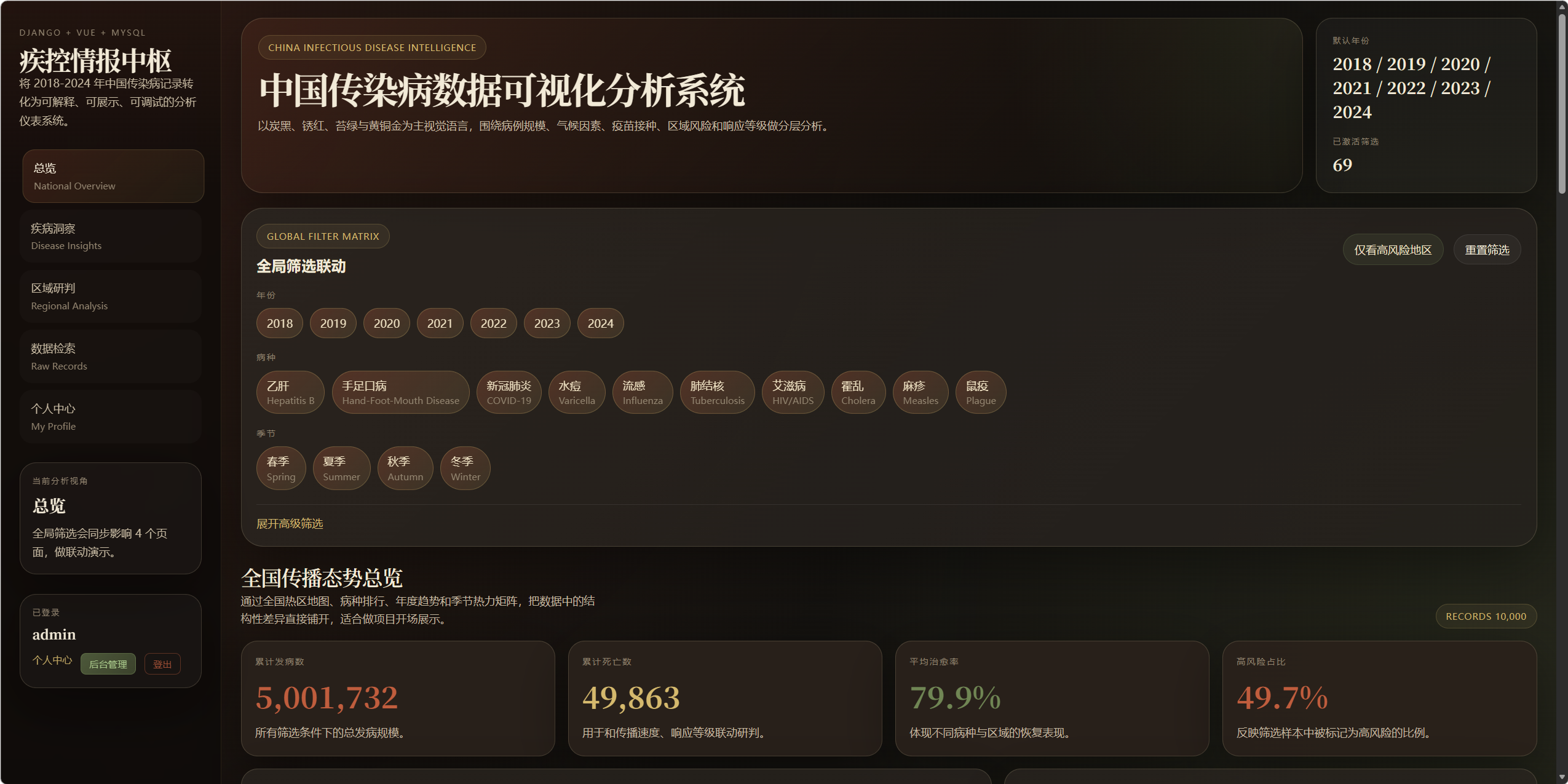Screen dimensions: 1568x784
Task: Open the Disease Insights page
Action: point(111,236)
